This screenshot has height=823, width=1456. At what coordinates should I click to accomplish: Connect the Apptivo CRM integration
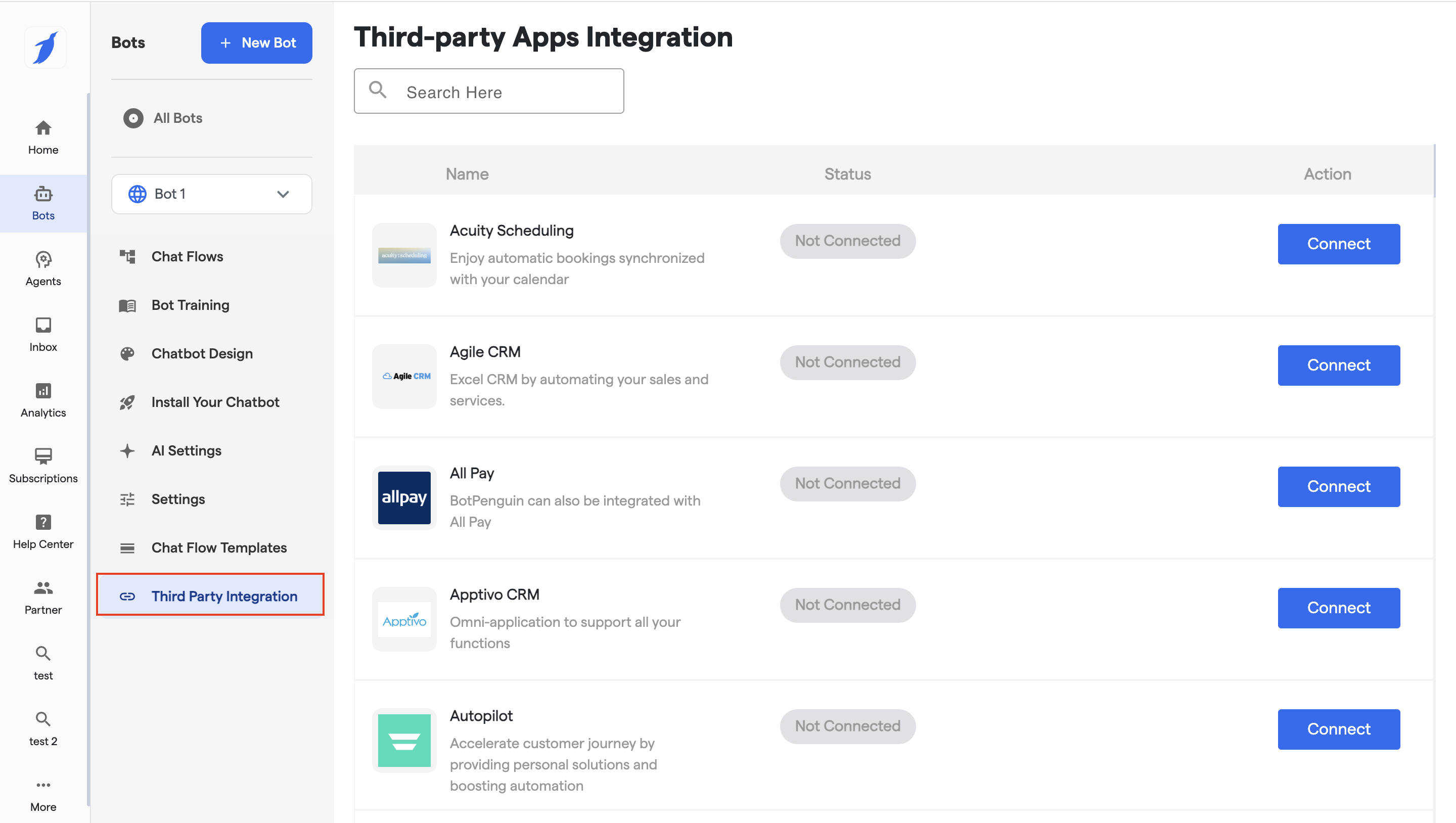(1338, 608)
